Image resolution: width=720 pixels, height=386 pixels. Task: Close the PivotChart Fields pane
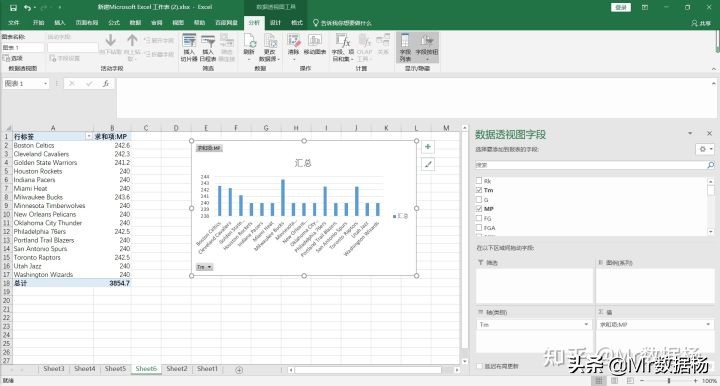pos(709,134)
